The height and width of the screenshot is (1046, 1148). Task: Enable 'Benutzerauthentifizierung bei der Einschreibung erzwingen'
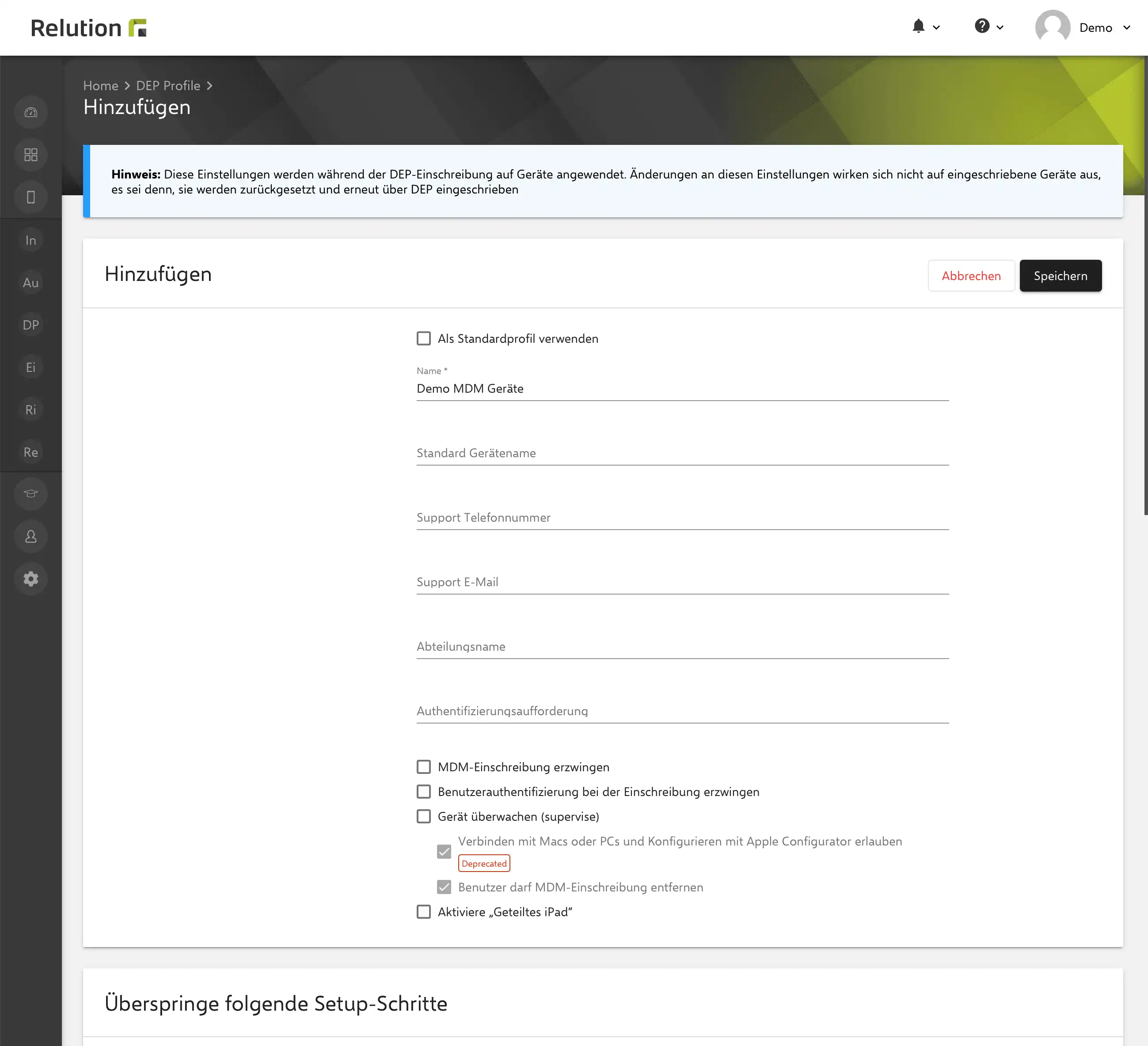pyautogui.click(x=424, y=792)
